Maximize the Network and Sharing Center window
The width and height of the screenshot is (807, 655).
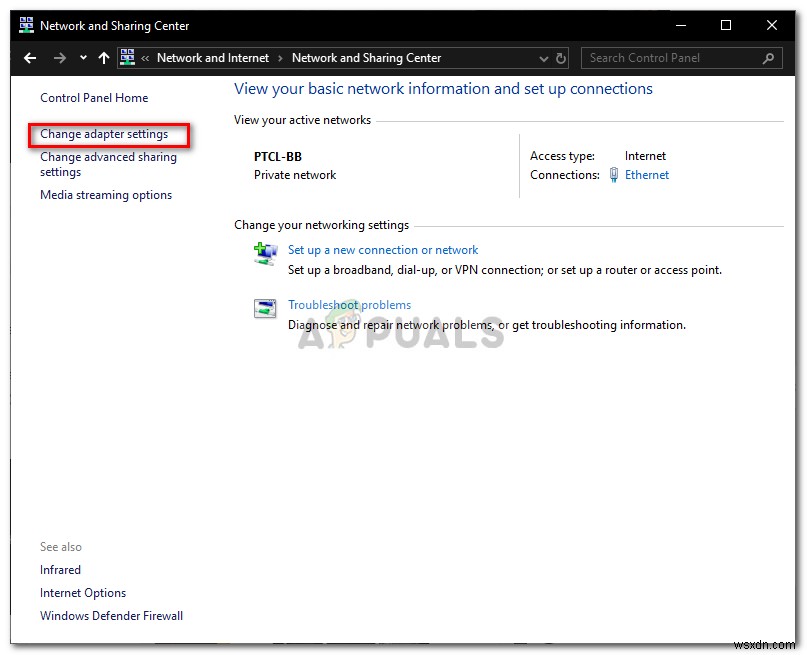(726, 25)
